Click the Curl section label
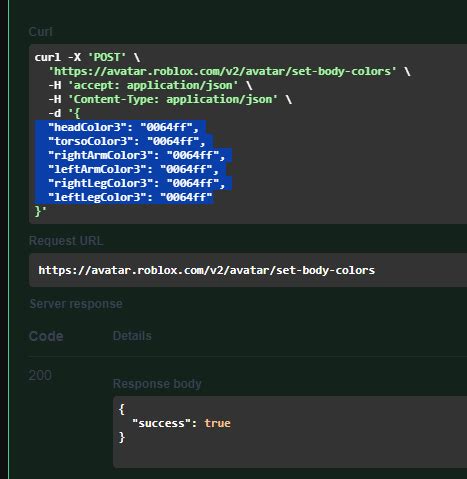This screenshot has height=479, width=467. [x=40, y=32]
